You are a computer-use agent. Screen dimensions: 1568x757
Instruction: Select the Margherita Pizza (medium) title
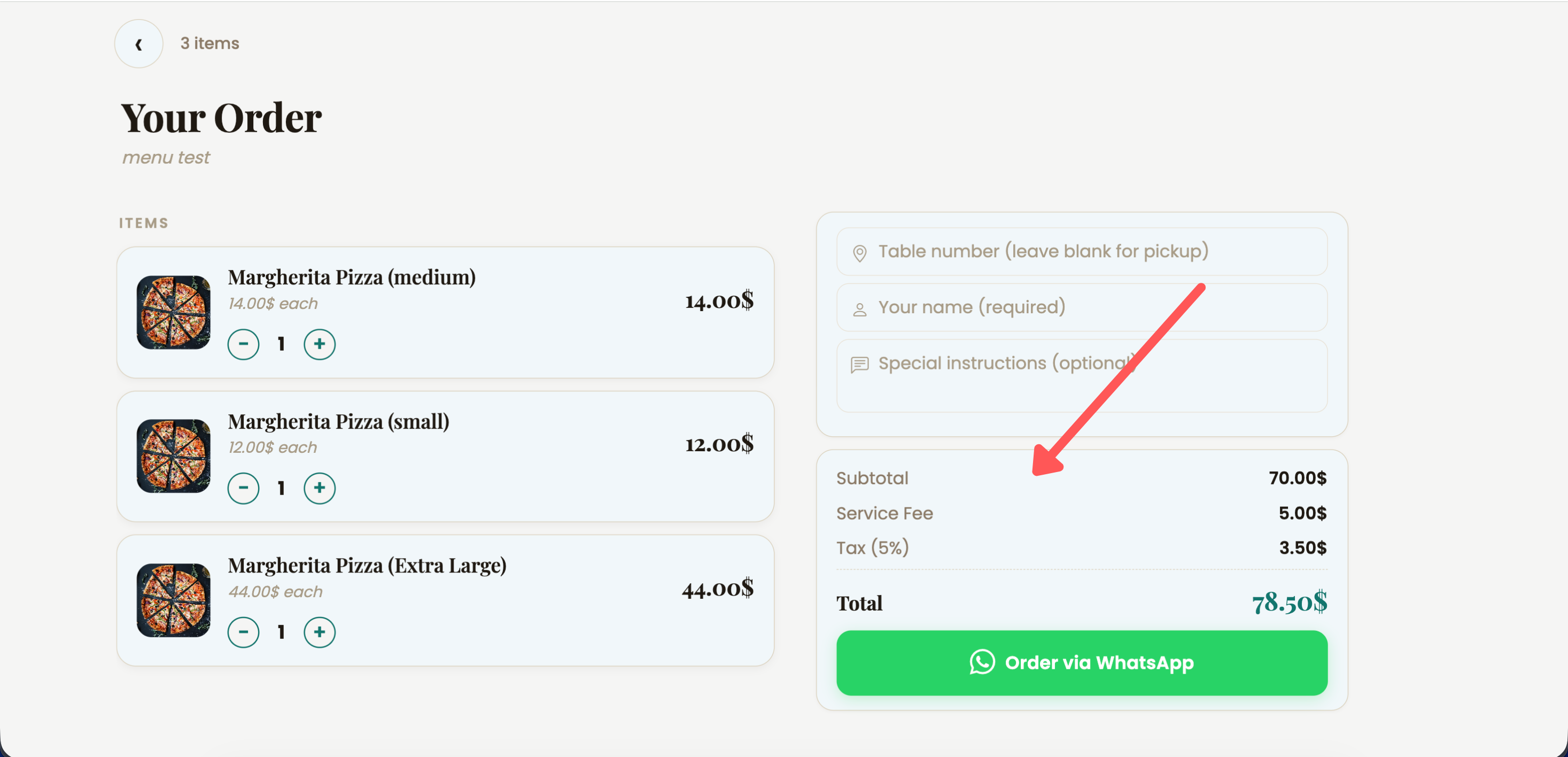point(352,277)
